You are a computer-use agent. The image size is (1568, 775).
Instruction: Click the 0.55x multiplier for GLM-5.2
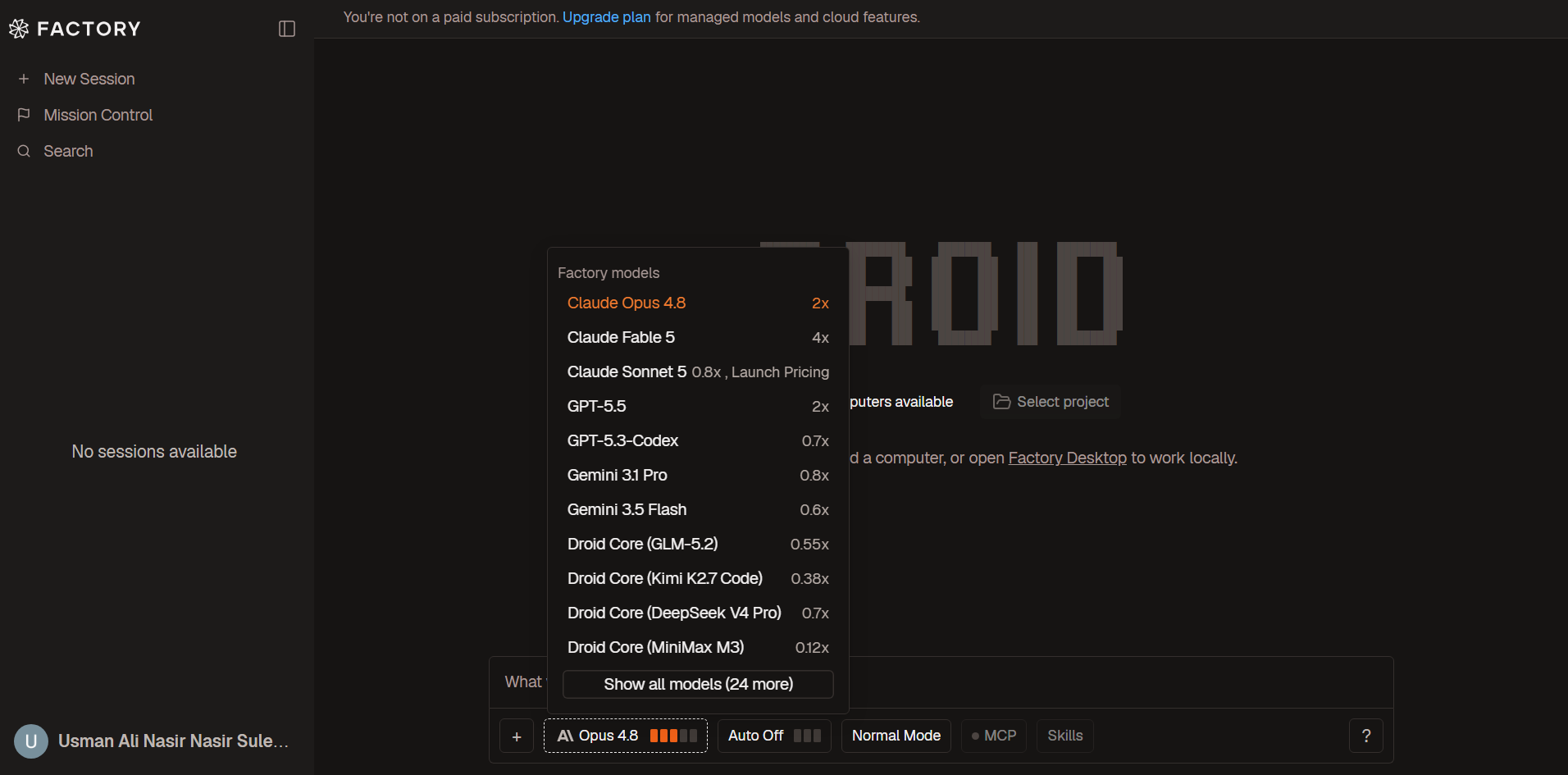tap(809, 545)
